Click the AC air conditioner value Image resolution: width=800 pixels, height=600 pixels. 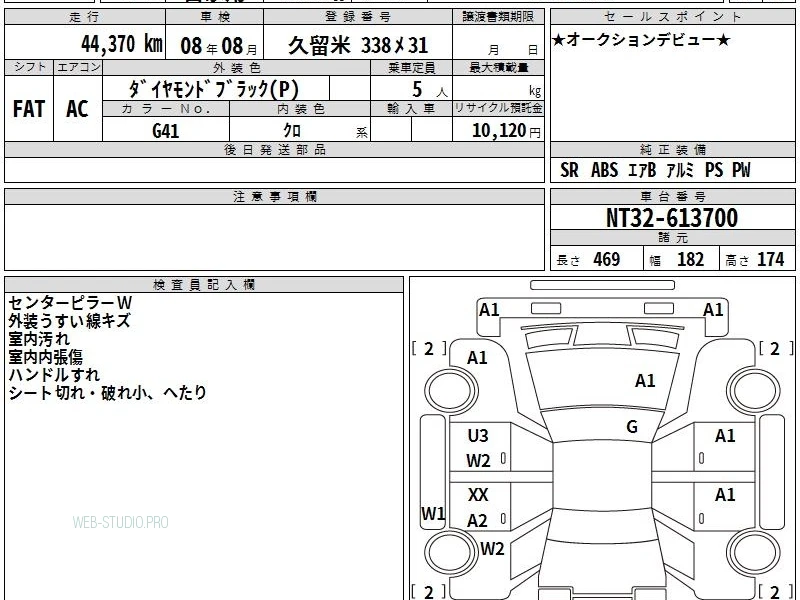tap(77, 109)
